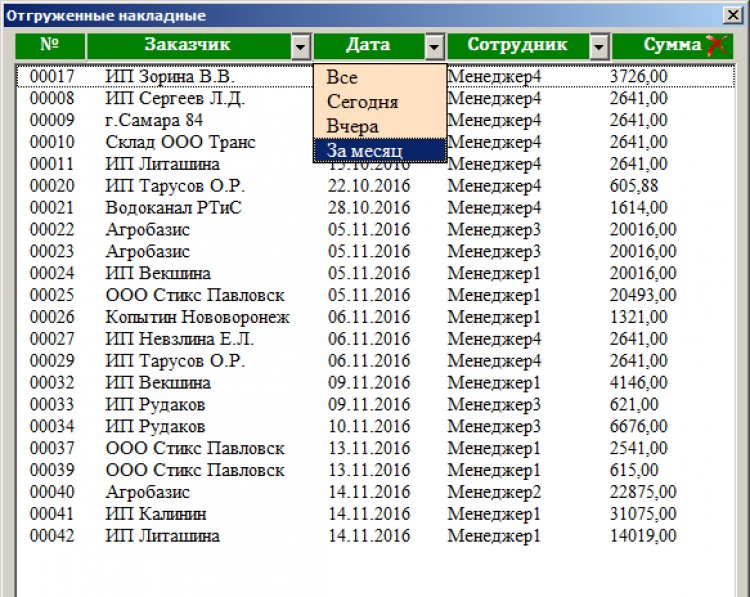750x597 pixels.
Task: Select invoice number 00024
Action: point(52,273)
